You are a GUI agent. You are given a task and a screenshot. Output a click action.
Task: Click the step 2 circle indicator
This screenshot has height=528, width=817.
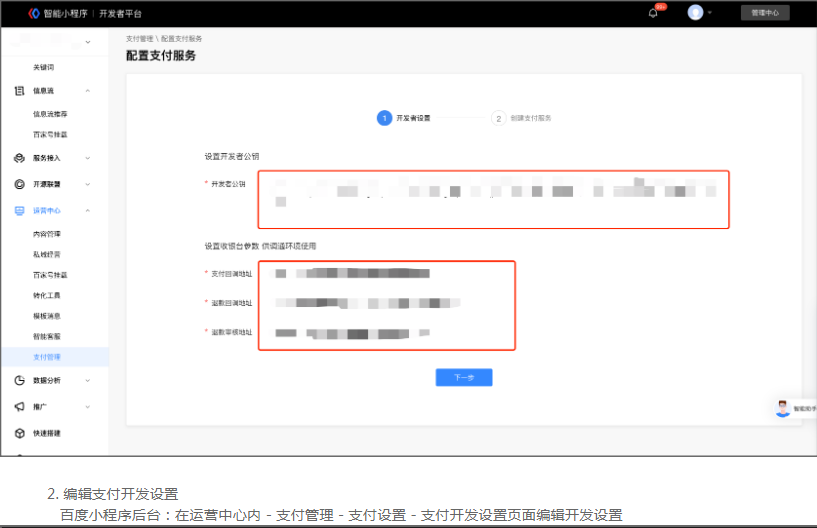[x=499, y=118]
